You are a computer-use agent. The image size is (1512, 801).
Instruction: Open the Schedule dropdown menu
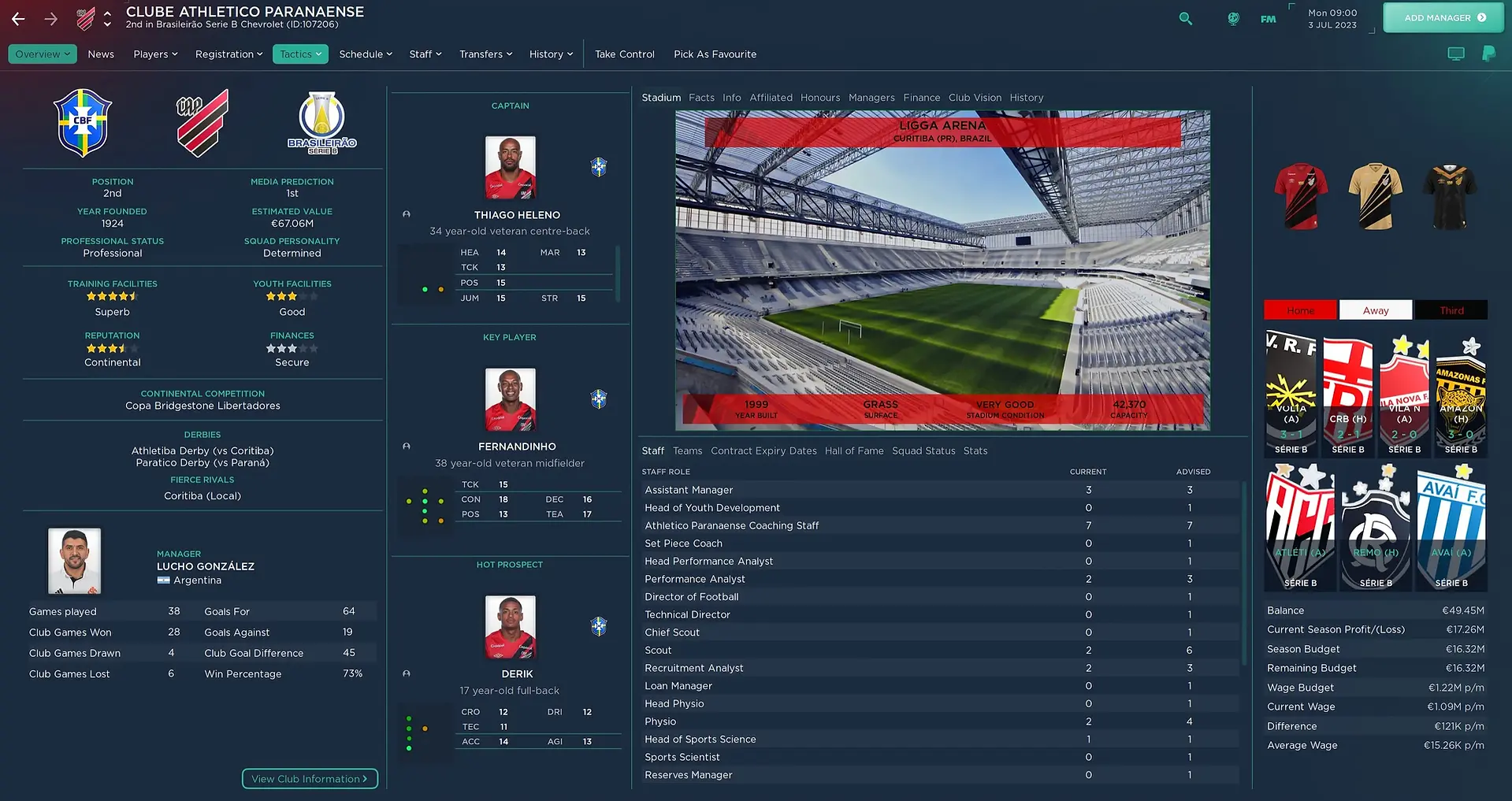pos(366,54)
